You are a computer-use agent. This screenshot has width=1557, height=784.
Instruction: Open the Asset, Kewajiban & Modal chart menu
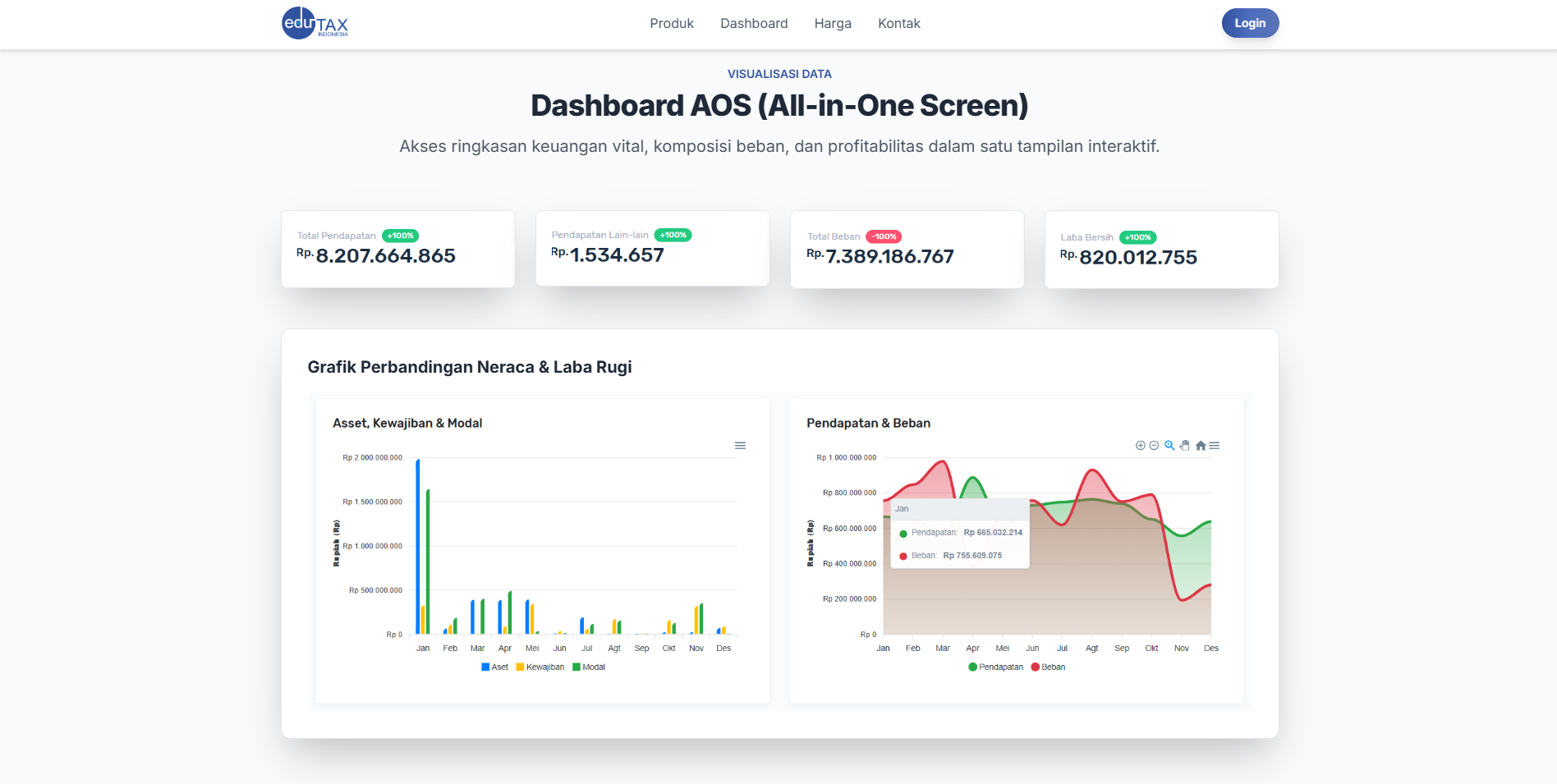click(x=740, y=446)
